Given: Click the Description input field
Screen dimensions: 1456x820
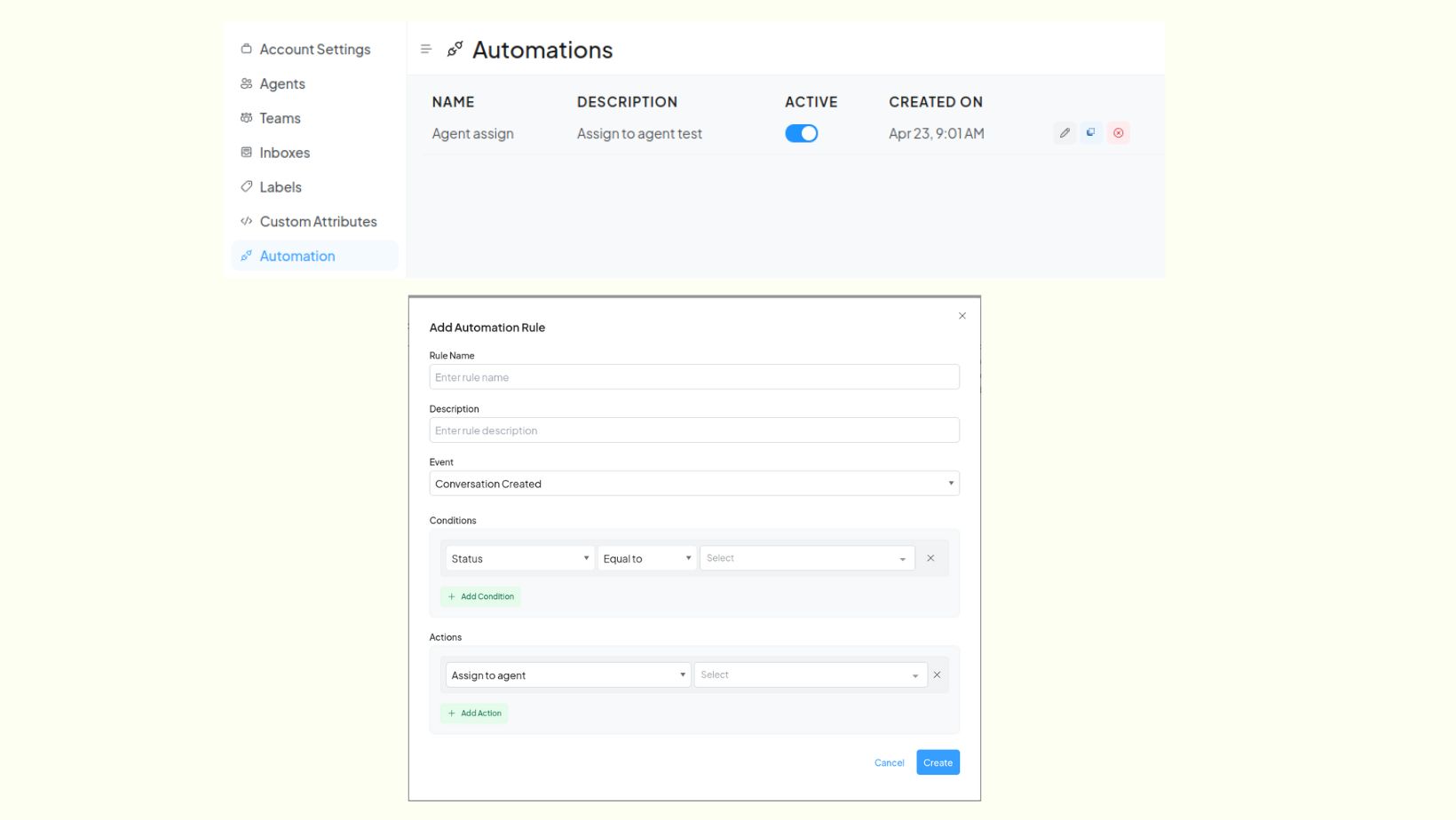Looking at the screenshot, I should [694, 430].
